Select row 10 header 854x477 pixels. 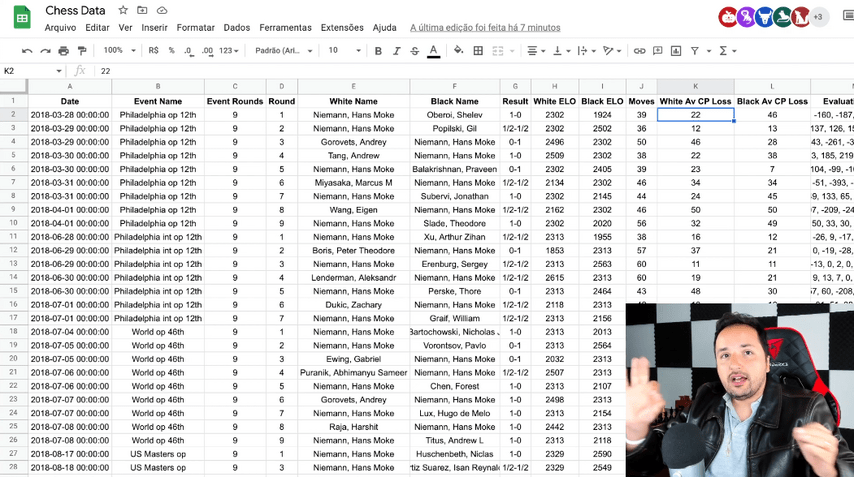(x=14, y=223)
